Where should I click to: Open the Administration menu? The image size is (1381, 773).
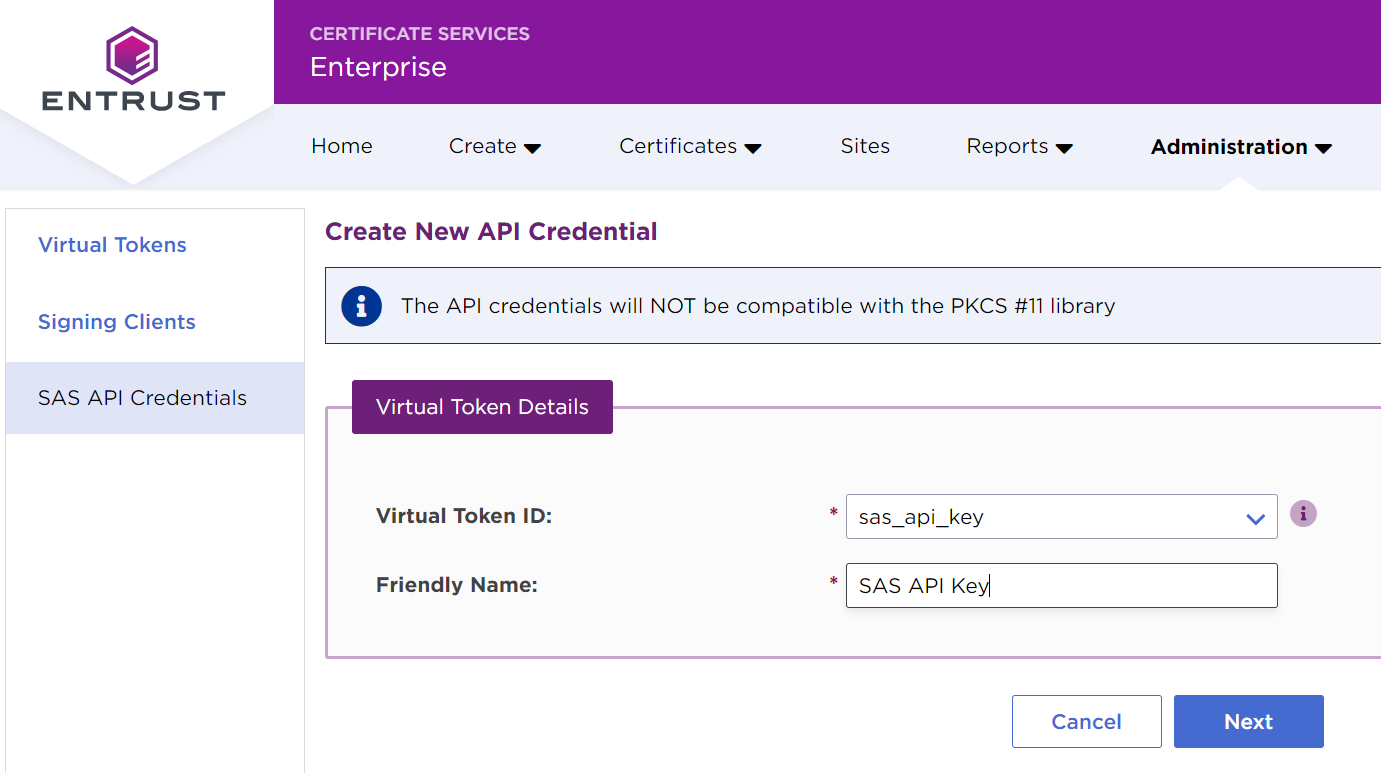pos(1240,147)
